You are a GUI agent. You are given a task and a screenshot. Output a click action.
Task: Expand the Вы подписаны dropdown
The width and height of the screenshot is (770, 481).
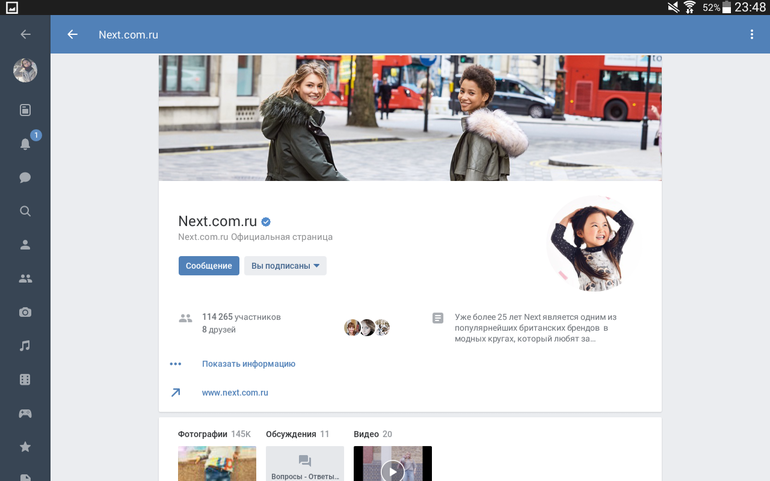pyautogui.click(x=285, y=266)
